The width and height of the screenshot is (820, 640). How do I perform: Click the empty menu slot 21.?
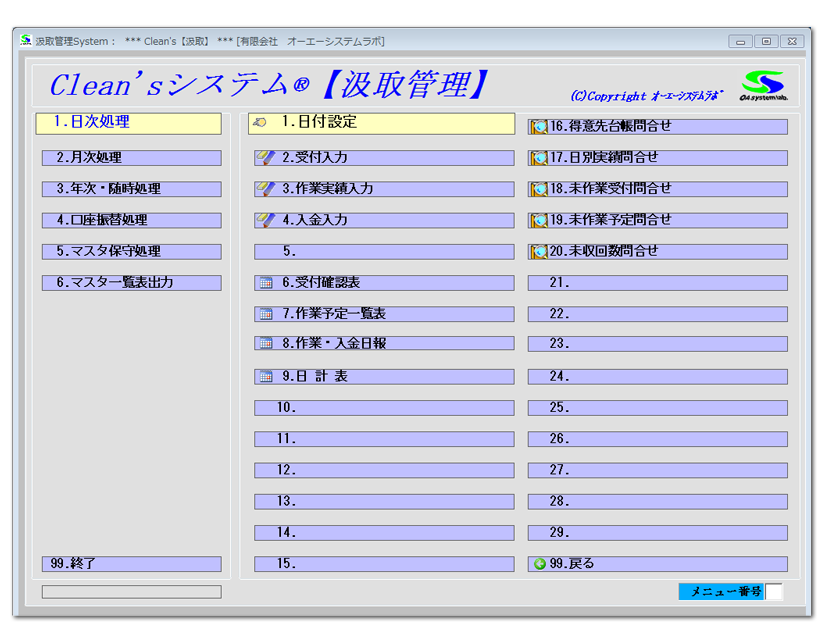click(x=658, y=283)
